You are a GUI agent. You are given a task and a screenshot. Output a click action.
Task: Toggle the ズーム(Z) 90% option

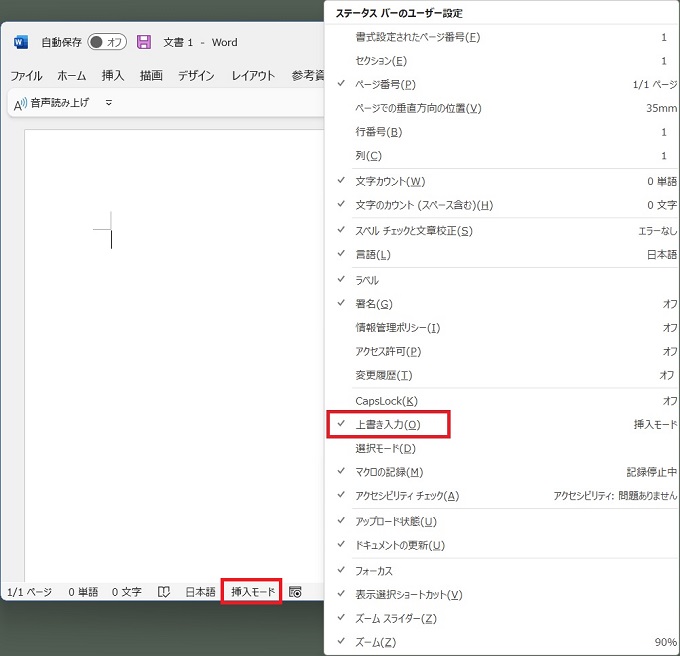point(502,642)
